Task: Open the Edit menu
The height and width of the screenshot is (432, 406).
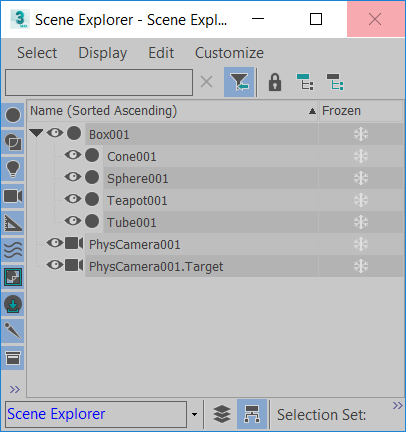Action: click(161, 53)
